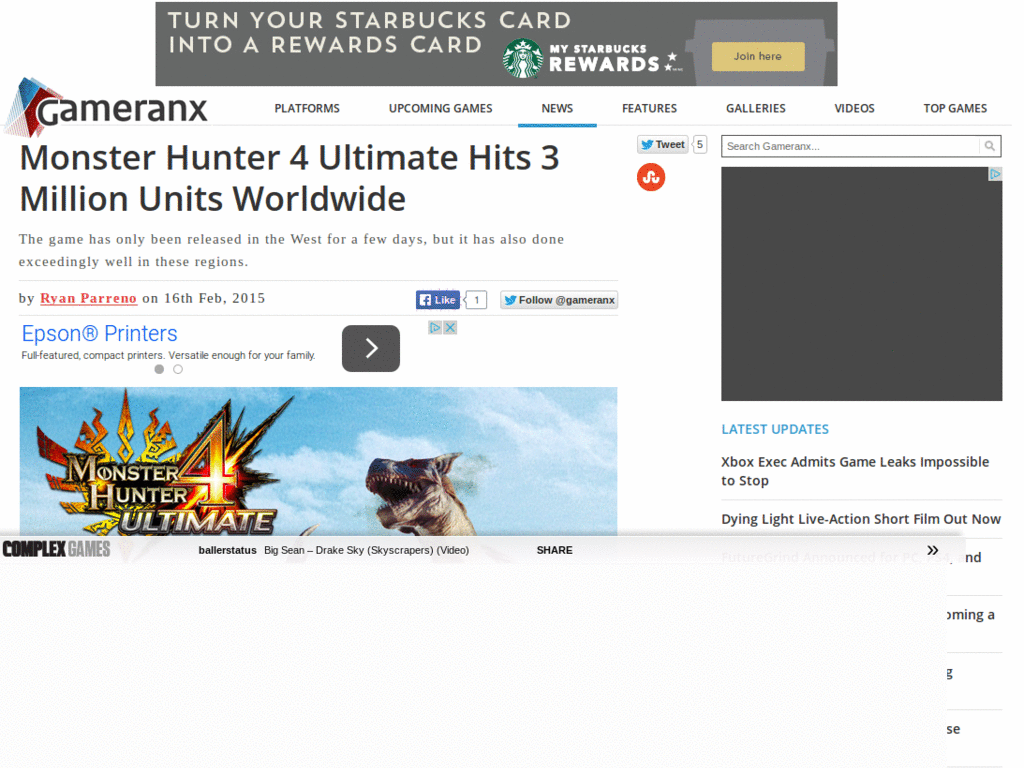Click the Epson ad next arrow button
Viewport: 1024px width, 768px height.
[x=371, y=348]
